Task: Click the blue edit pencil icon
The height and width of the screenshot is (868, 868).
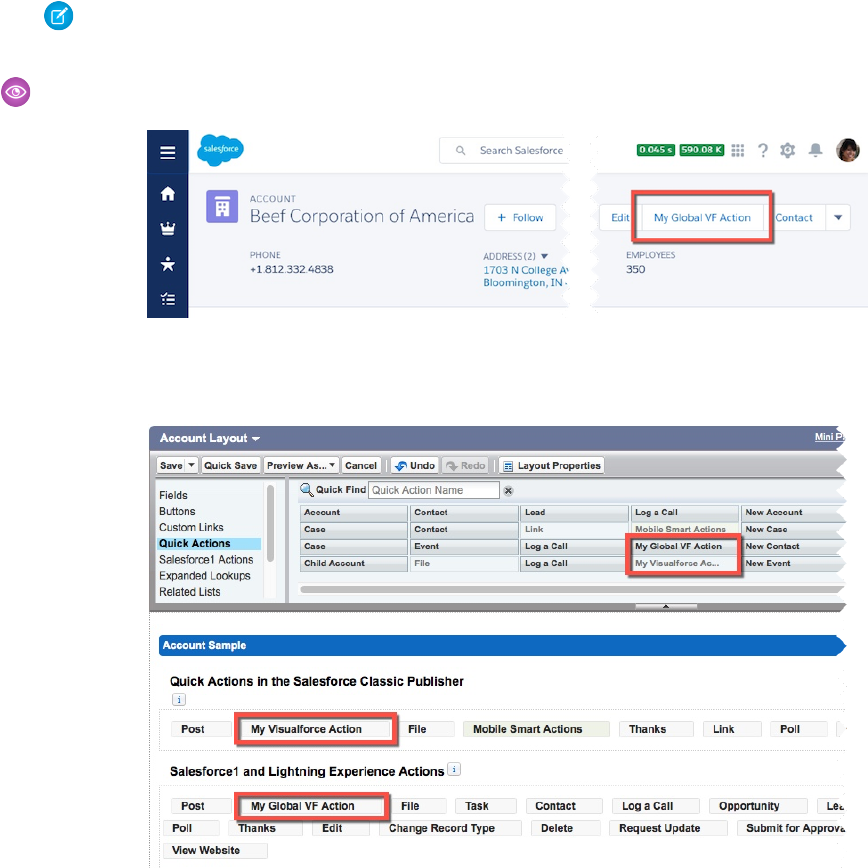Action: (x=58, y=16)
